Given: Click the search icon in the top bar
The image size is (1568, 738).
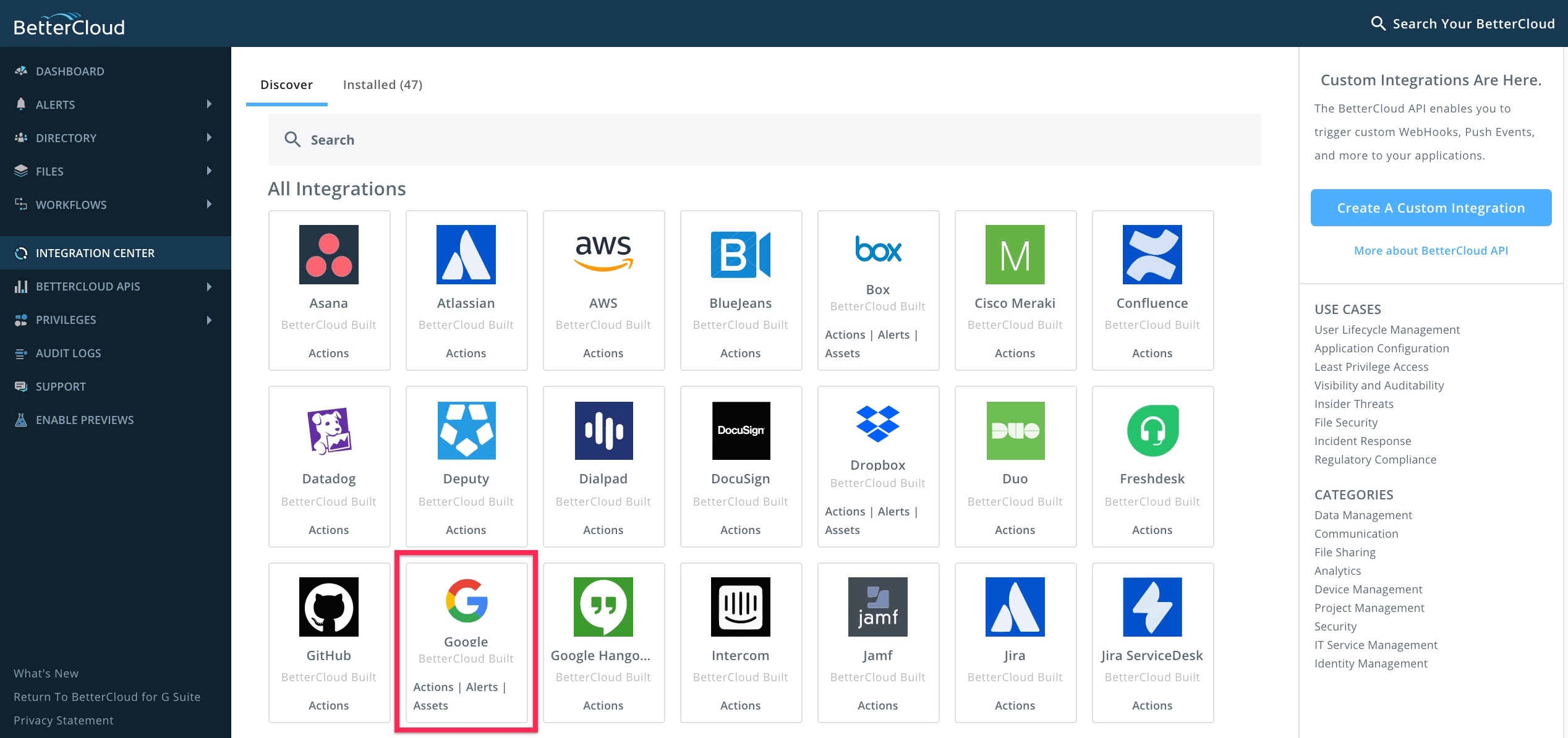Looking at the screenshot, I should point(1378,23).
